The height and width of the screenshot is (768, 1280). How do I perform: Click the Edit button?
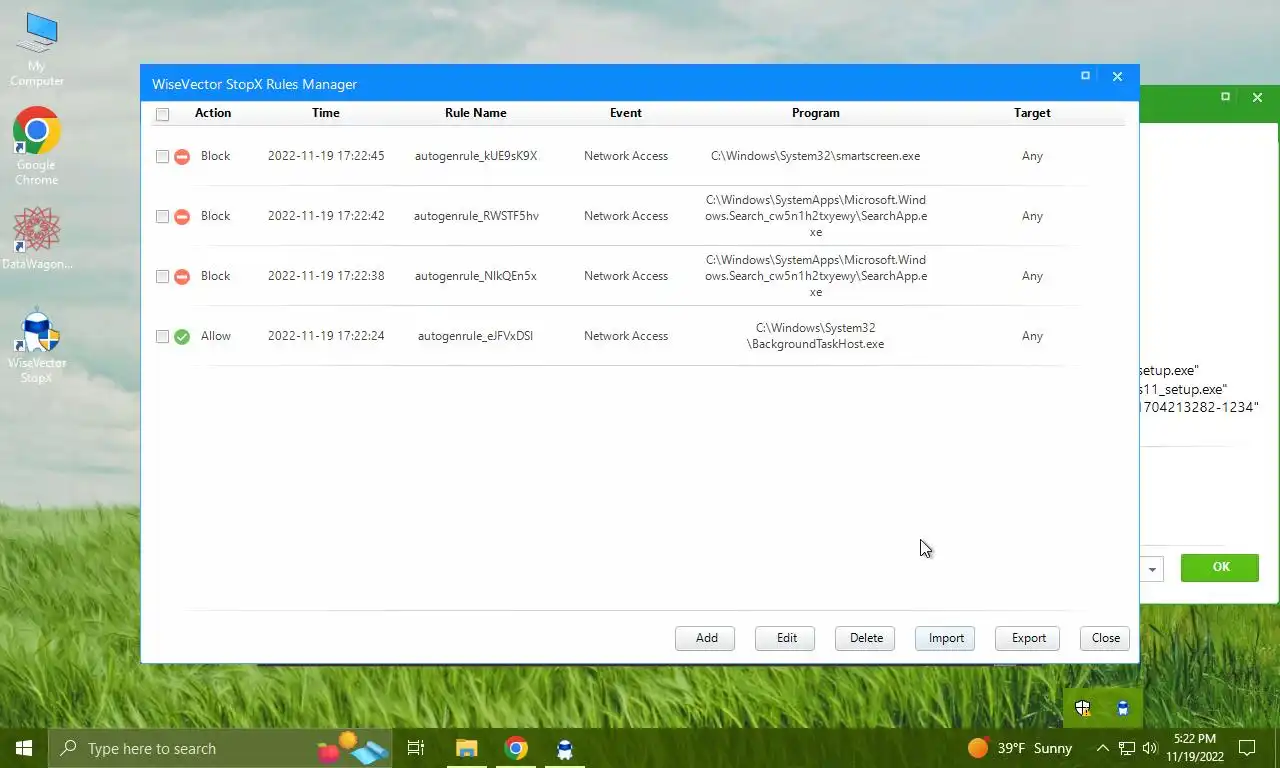pyautogui.click(x=786, y=638)
